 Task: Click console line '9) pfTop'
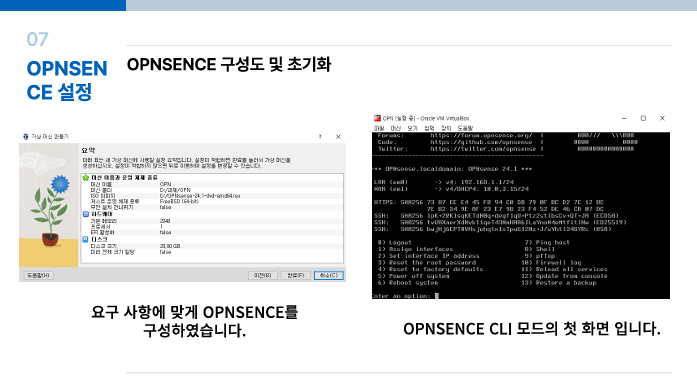[540, 256]
